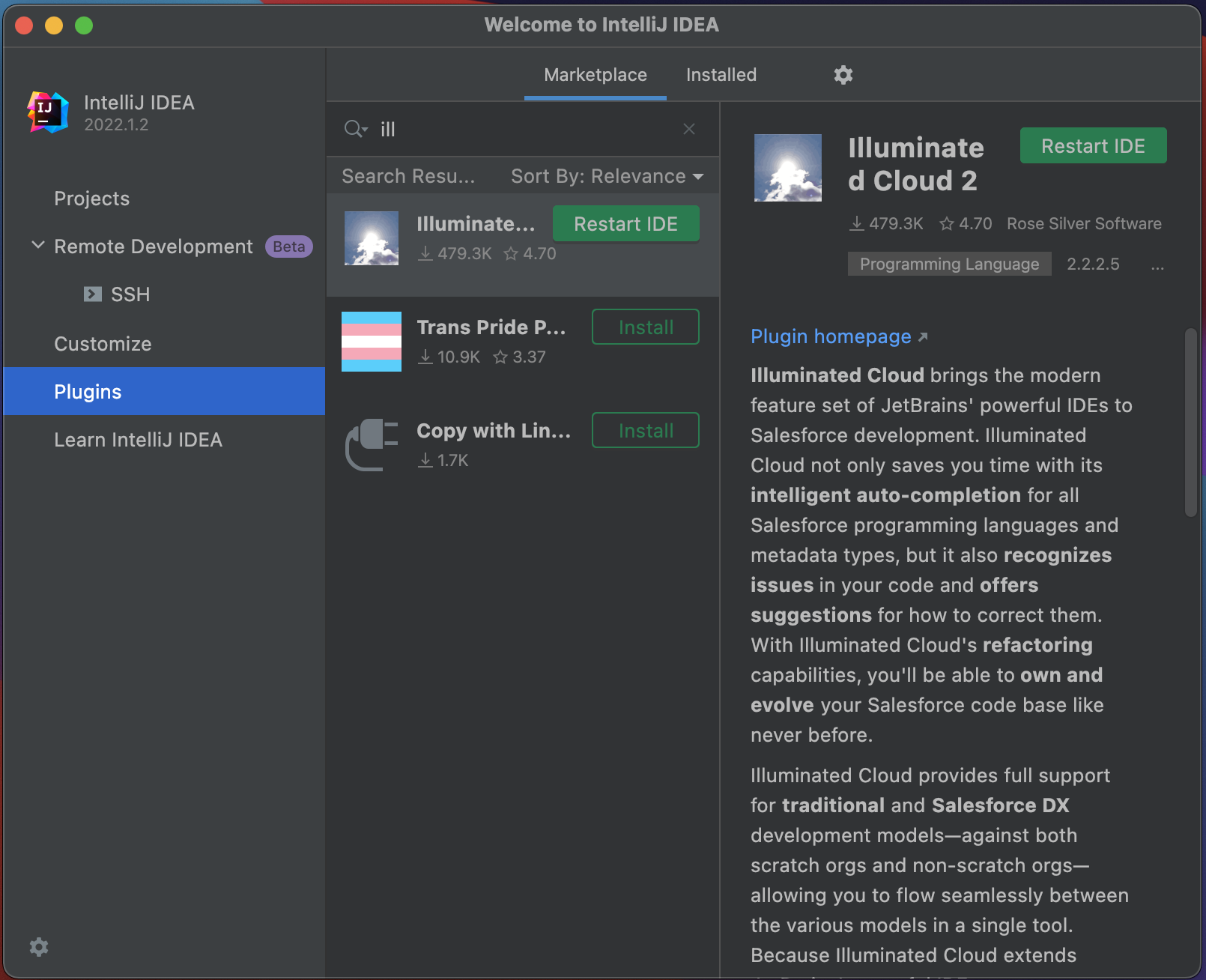Open plugin settings gear next to Installed
The width and height of the screenshot is (1206, 980).
click(x=843, y=75)
